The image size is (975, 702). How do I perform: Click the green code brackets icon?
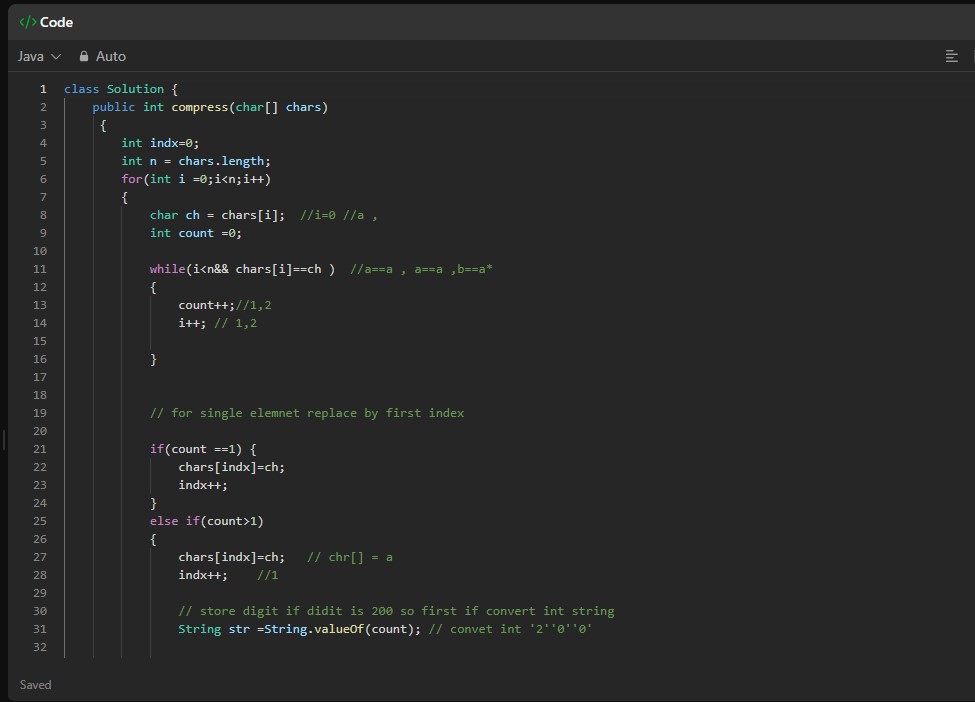(x=28, y=22)
